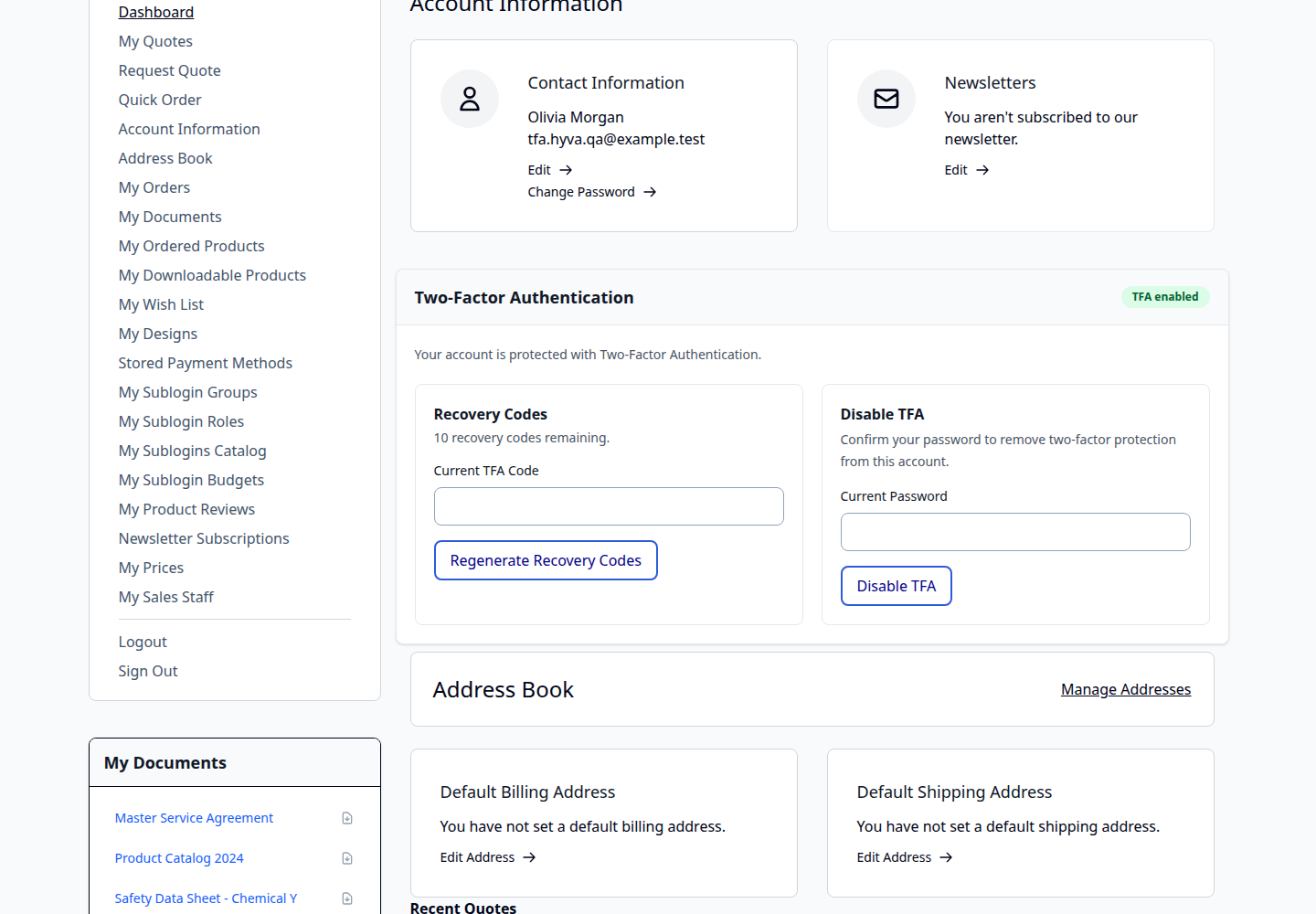The width and height of the screenshot is (1316, 914).
Task: Open Stored Payment Methods
Action: [206, 363]
